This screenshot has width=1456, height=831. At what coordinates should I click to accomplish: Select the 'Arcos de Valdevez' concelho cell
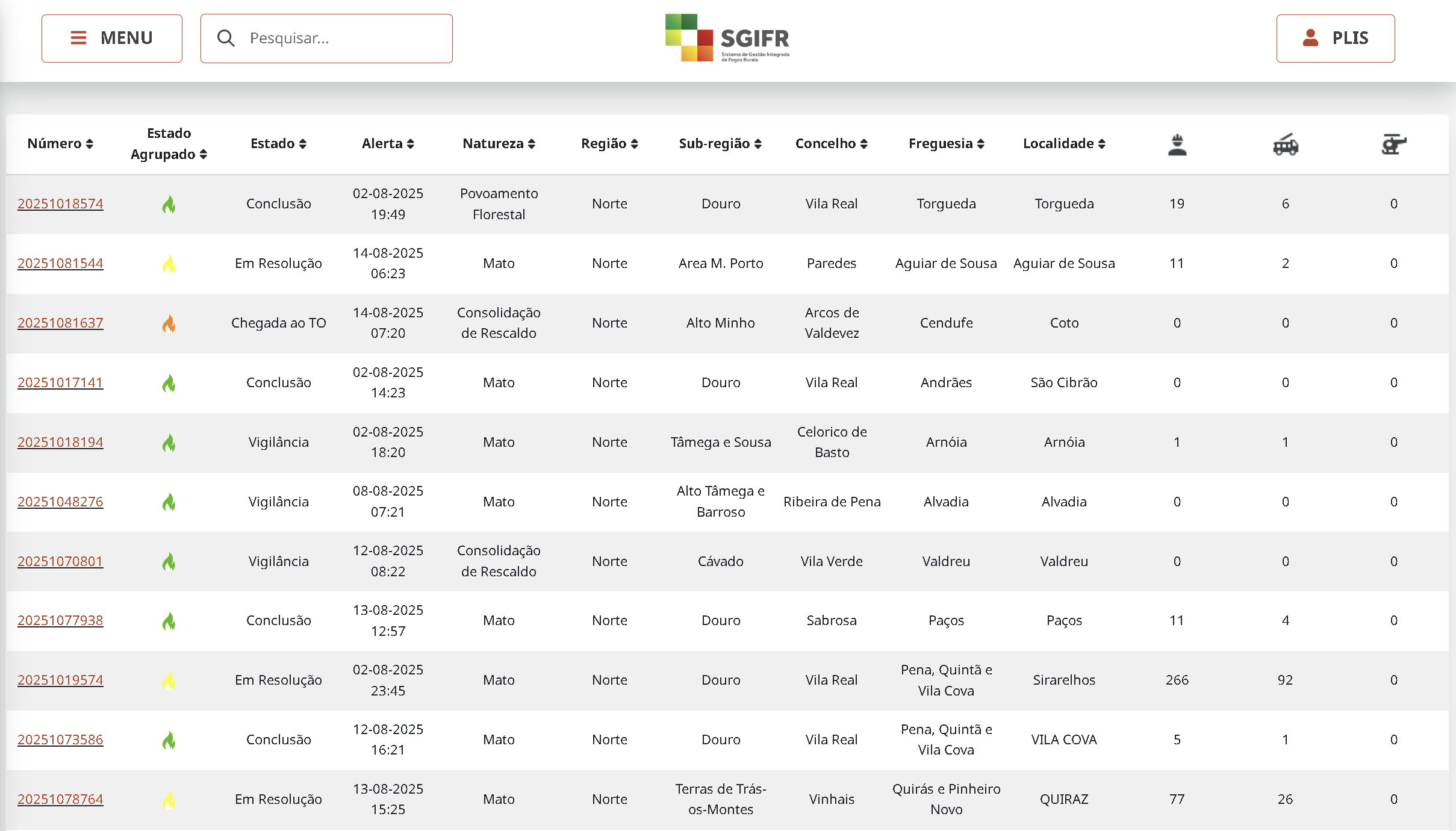(x=832, y=323)
